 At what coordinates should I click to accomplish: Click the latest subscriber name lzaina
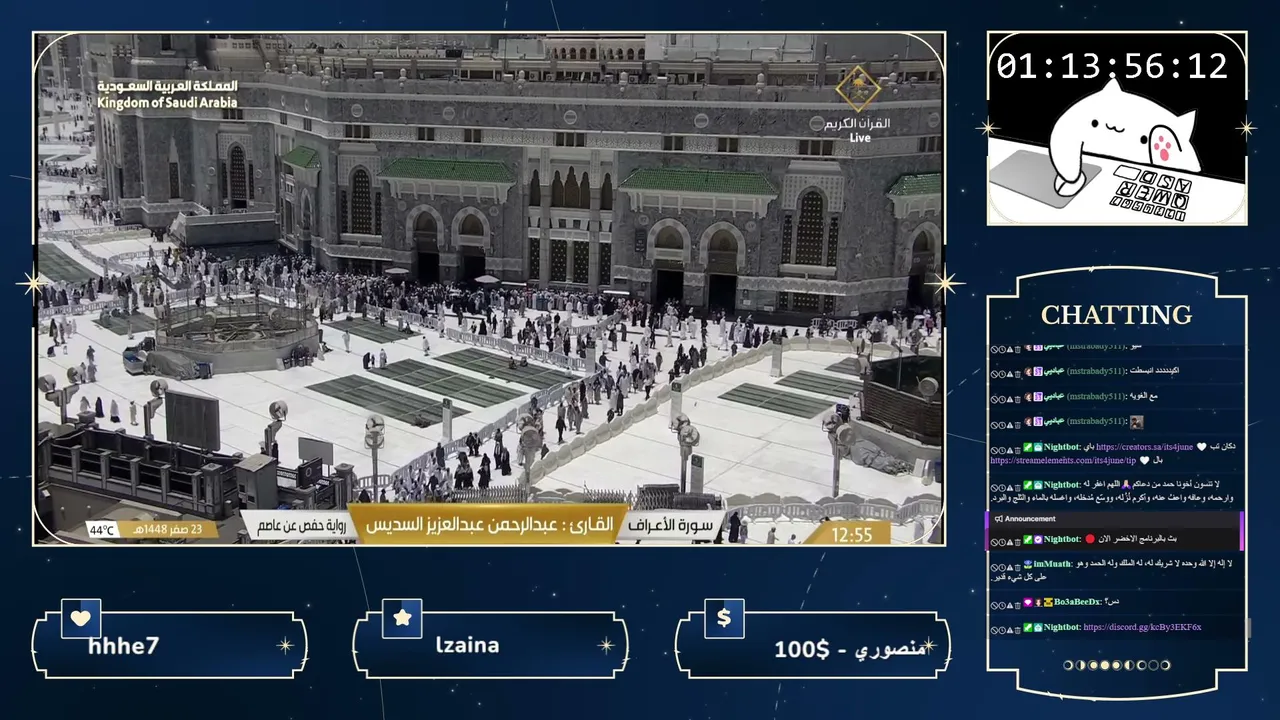(x=468, y=646)
